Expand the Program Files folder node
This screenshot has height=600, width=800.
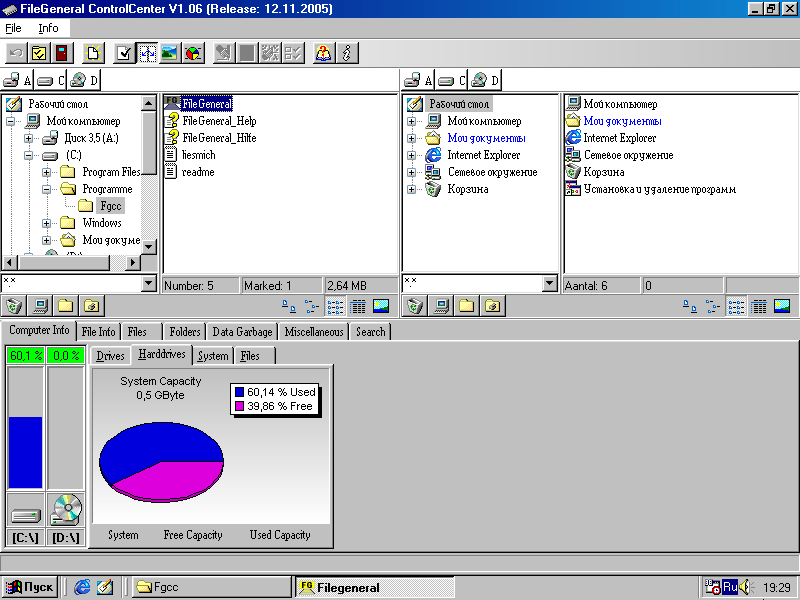46,172
